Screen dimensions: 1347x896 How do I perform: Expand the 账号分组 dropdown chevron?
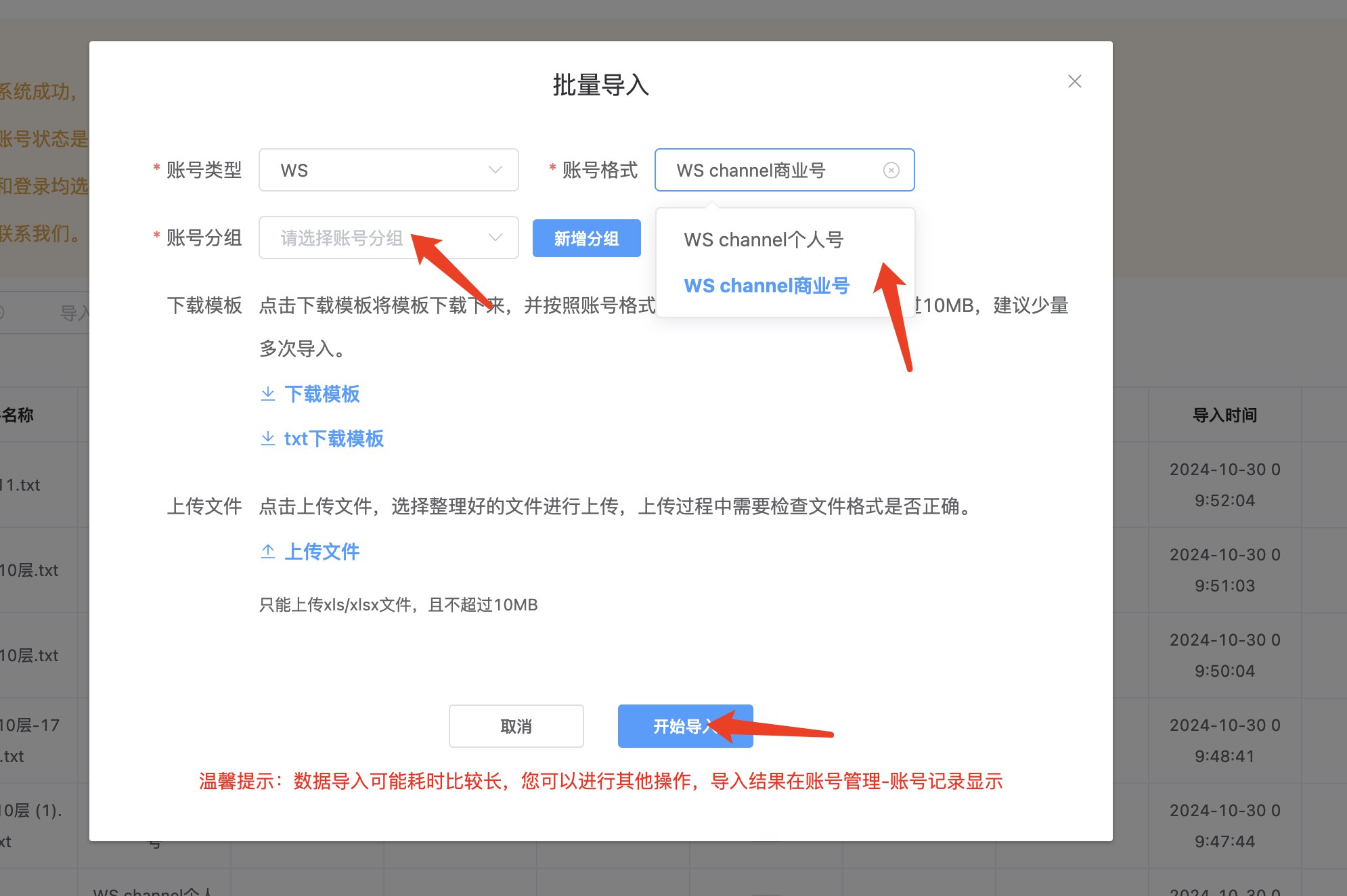point(495,238)
